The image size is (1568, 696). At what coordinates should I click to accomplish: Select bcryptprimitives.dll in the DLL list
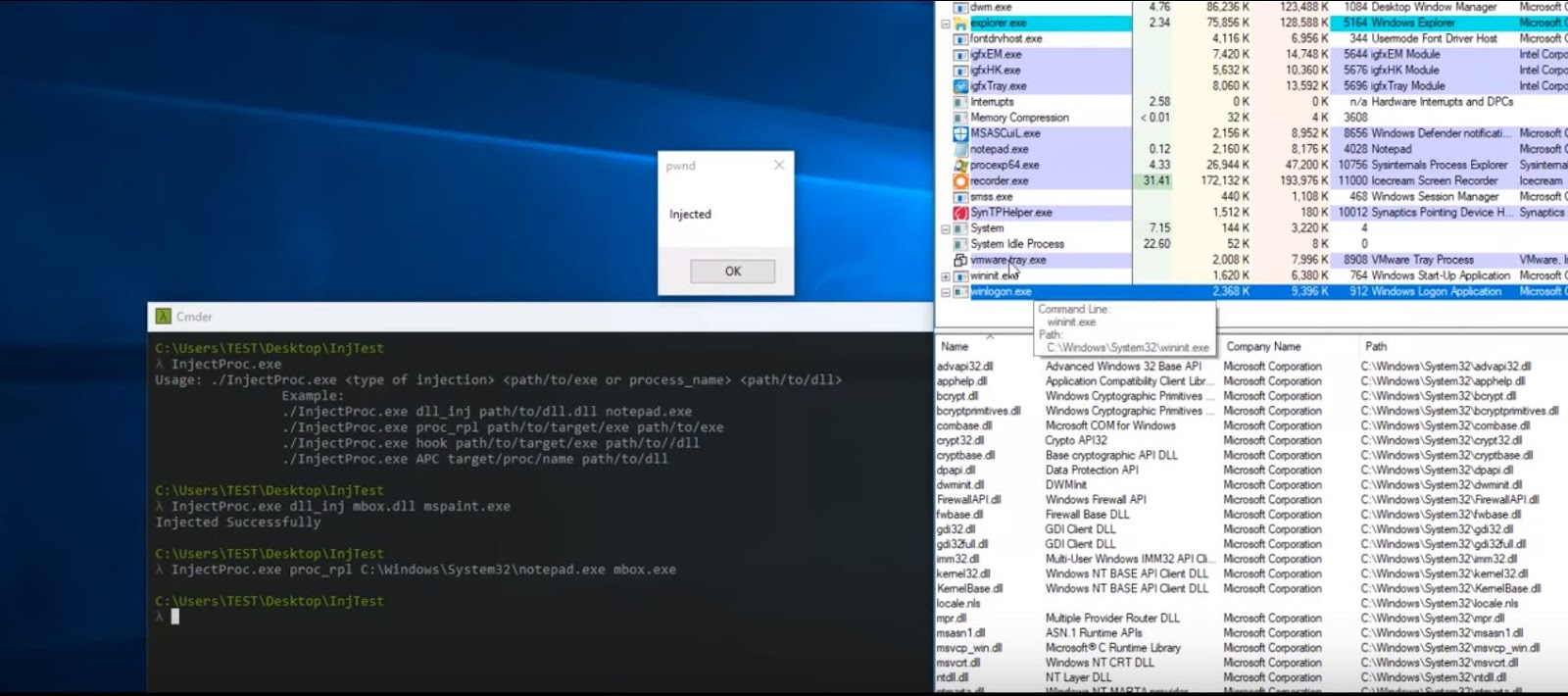pyautogui.click(x=979, y=411)
